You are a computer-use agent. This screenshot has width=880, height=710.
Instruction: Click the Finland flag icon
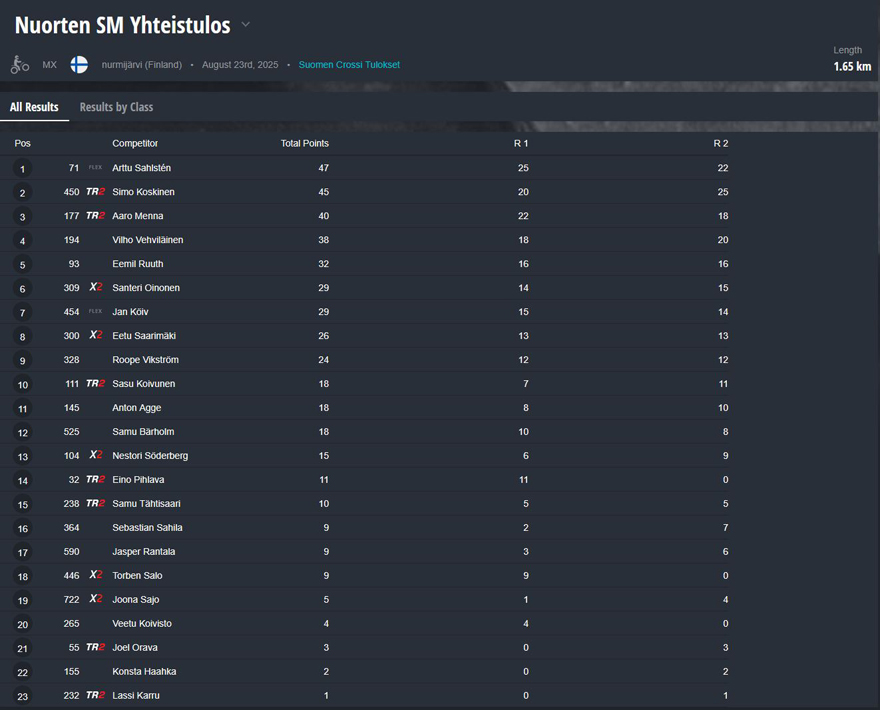point(79,65)
